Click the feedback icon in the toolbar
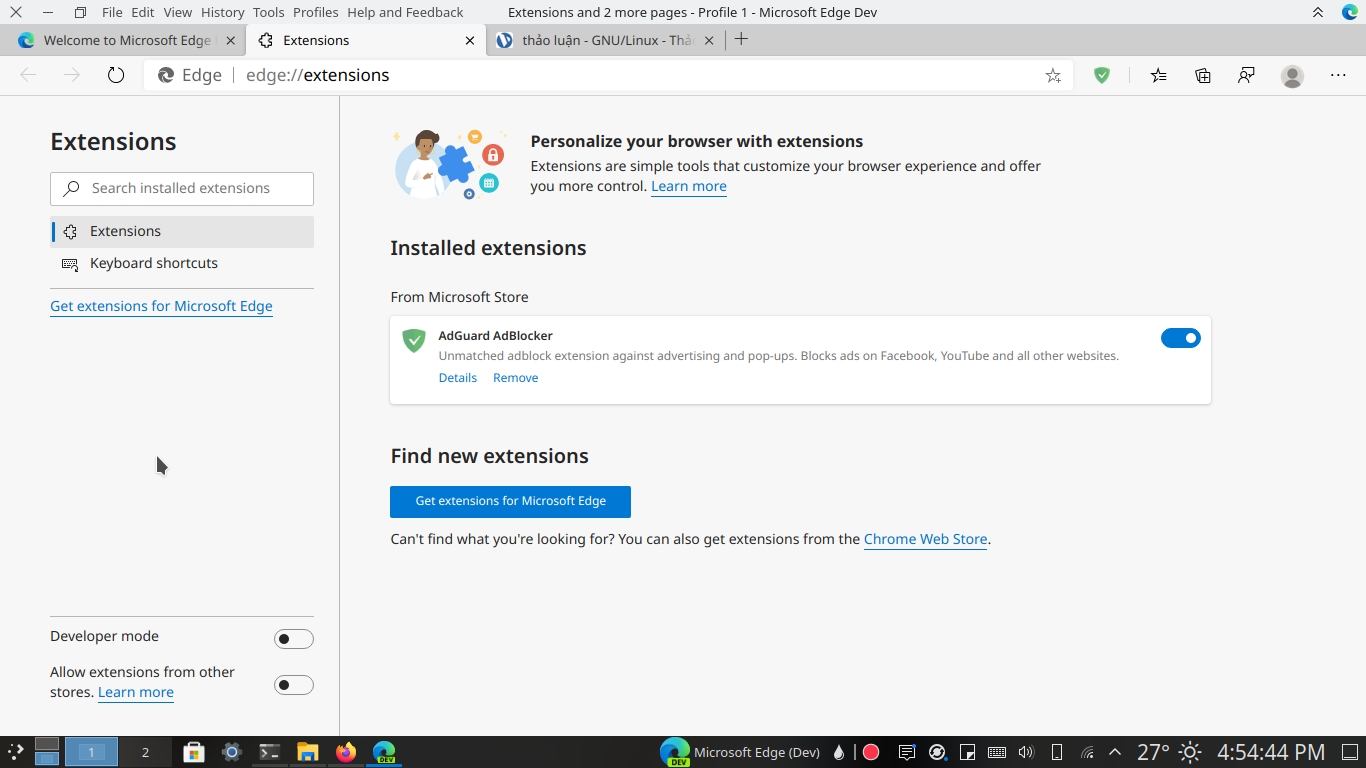1366x768 pixels. tap(1246, 75)
